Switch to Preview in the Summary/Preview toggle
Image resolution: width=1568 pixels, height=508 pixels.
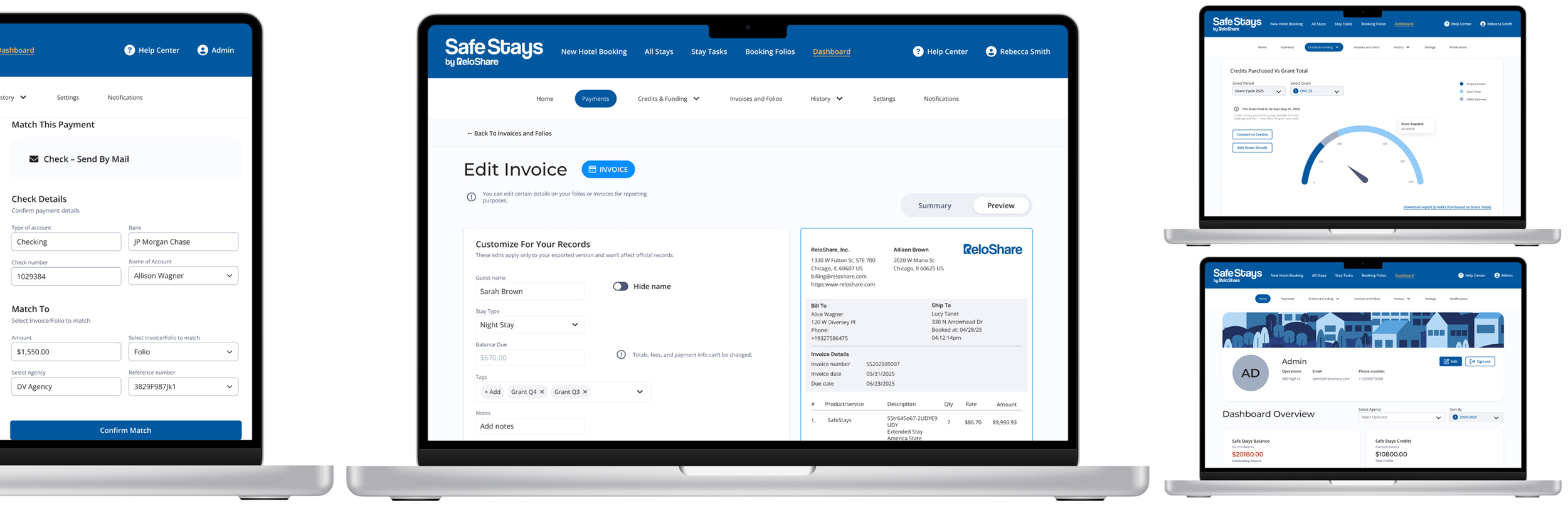tap(1000, 206)
